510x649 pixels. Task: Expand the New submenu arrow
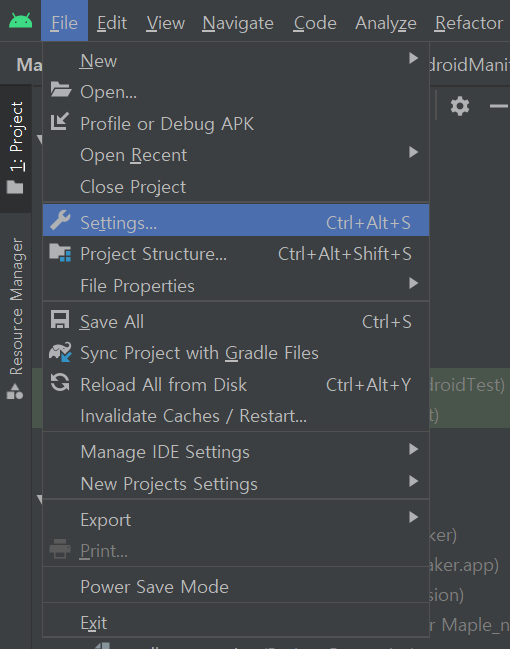[413, 58]
